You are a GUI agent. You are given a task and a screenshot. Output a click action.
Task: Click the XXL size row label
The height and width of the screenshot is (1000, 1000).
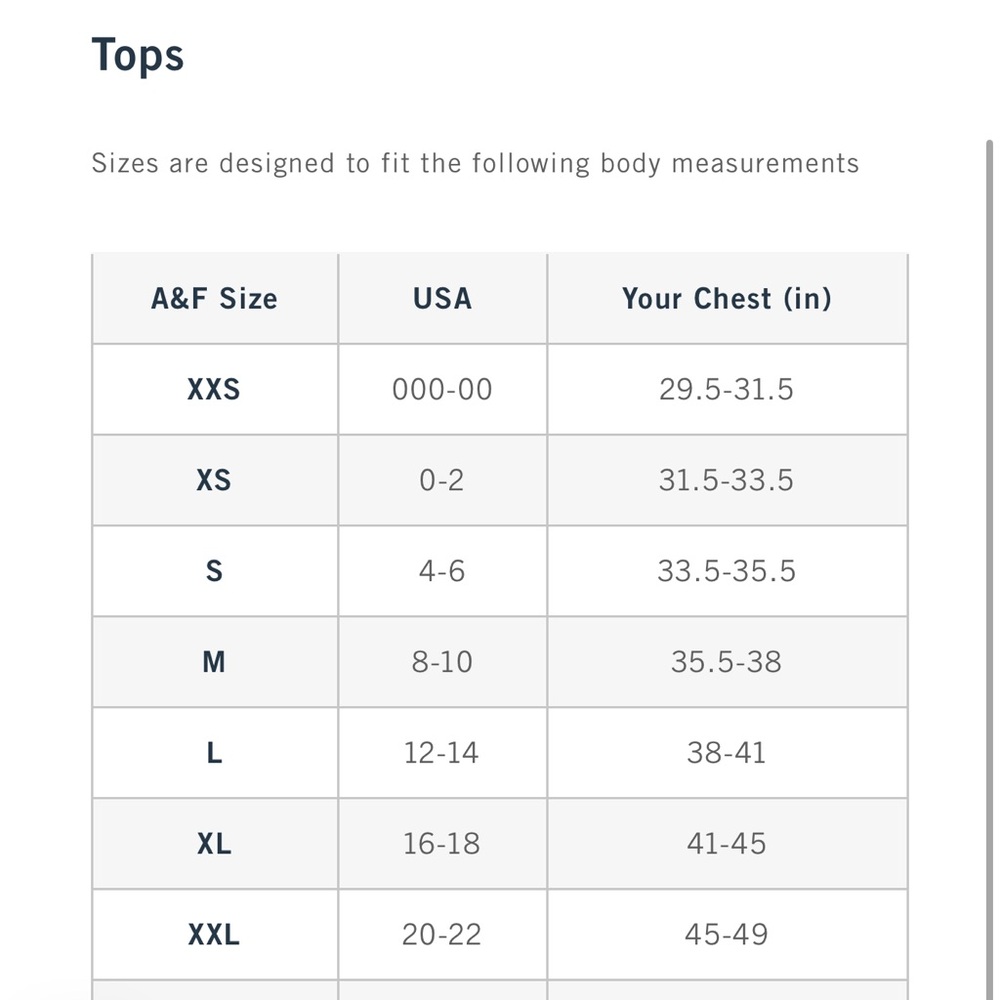click(x=214, y=935)
